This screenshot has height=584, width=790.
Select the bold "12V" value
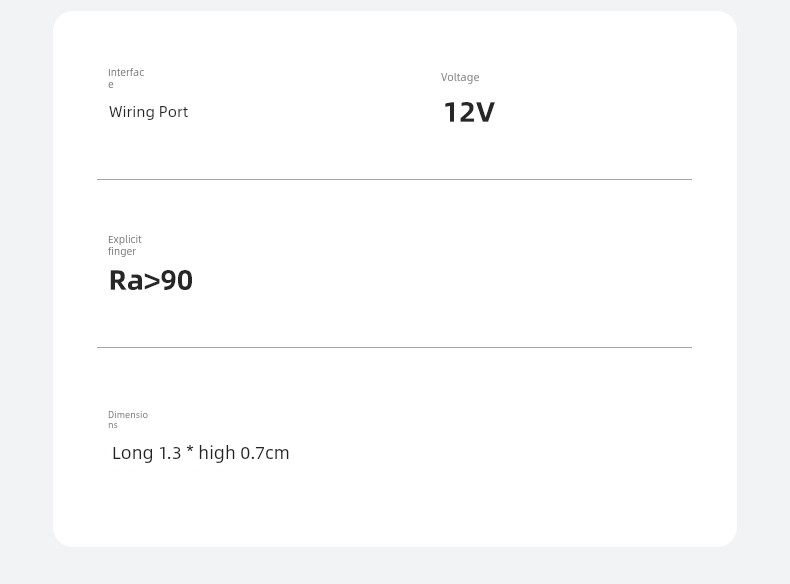(470, 112)
